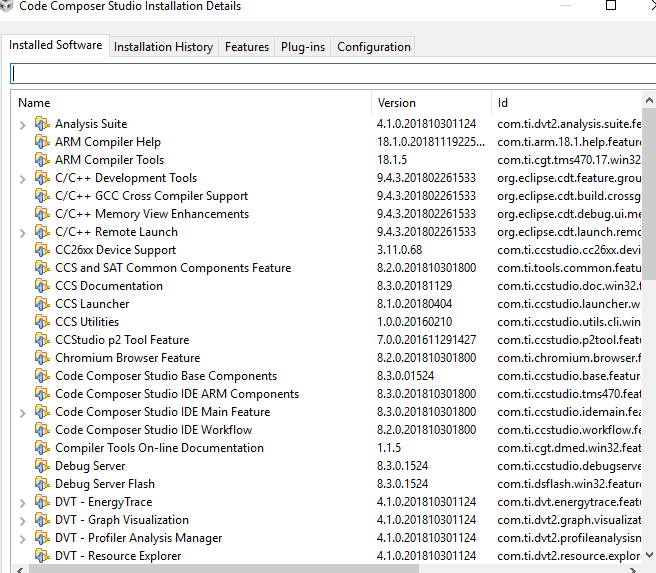Switch to the Installed Software tab

[x=55, y=45]
